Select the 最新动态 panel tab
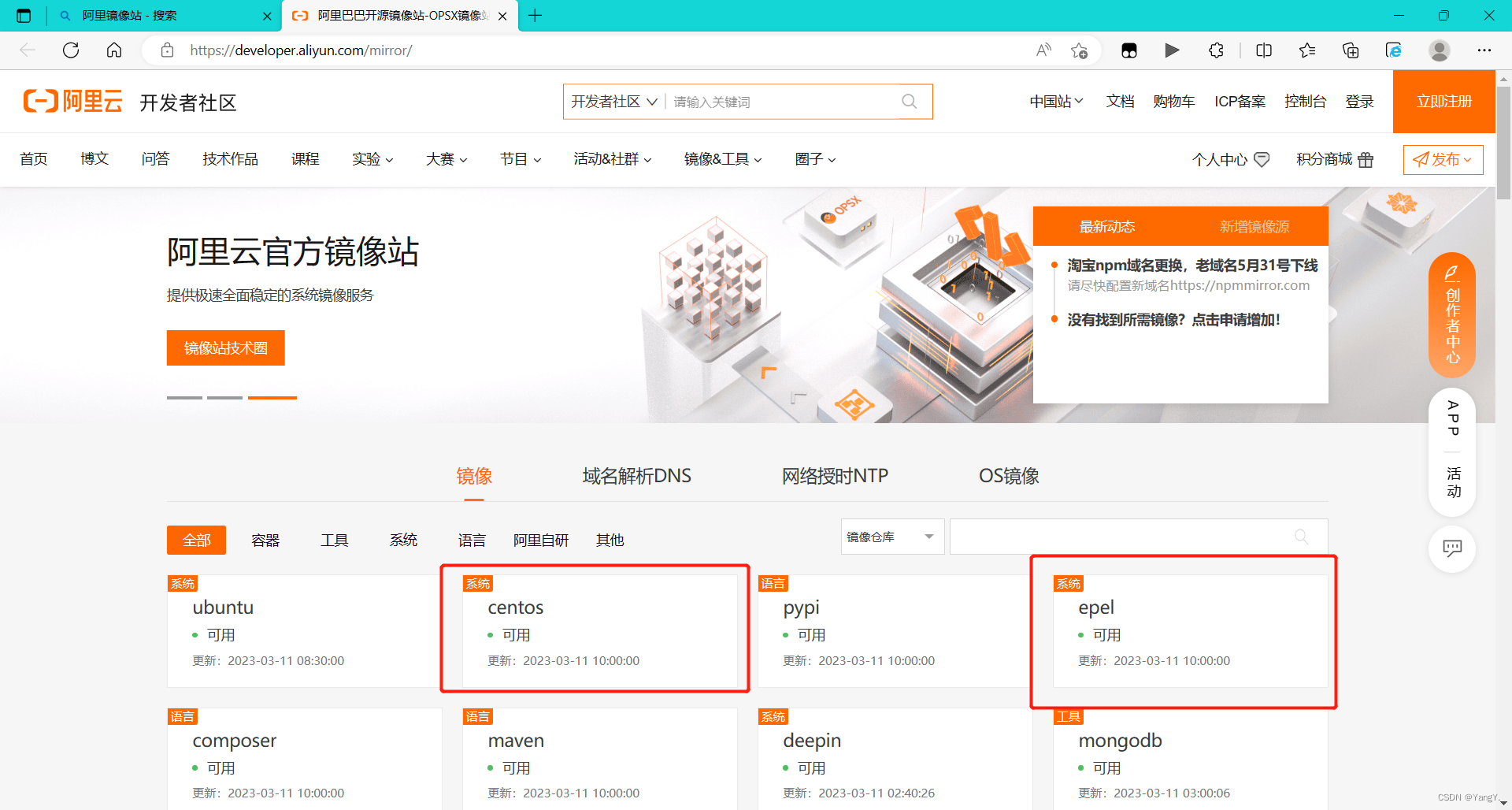 tap(1106, 227)
